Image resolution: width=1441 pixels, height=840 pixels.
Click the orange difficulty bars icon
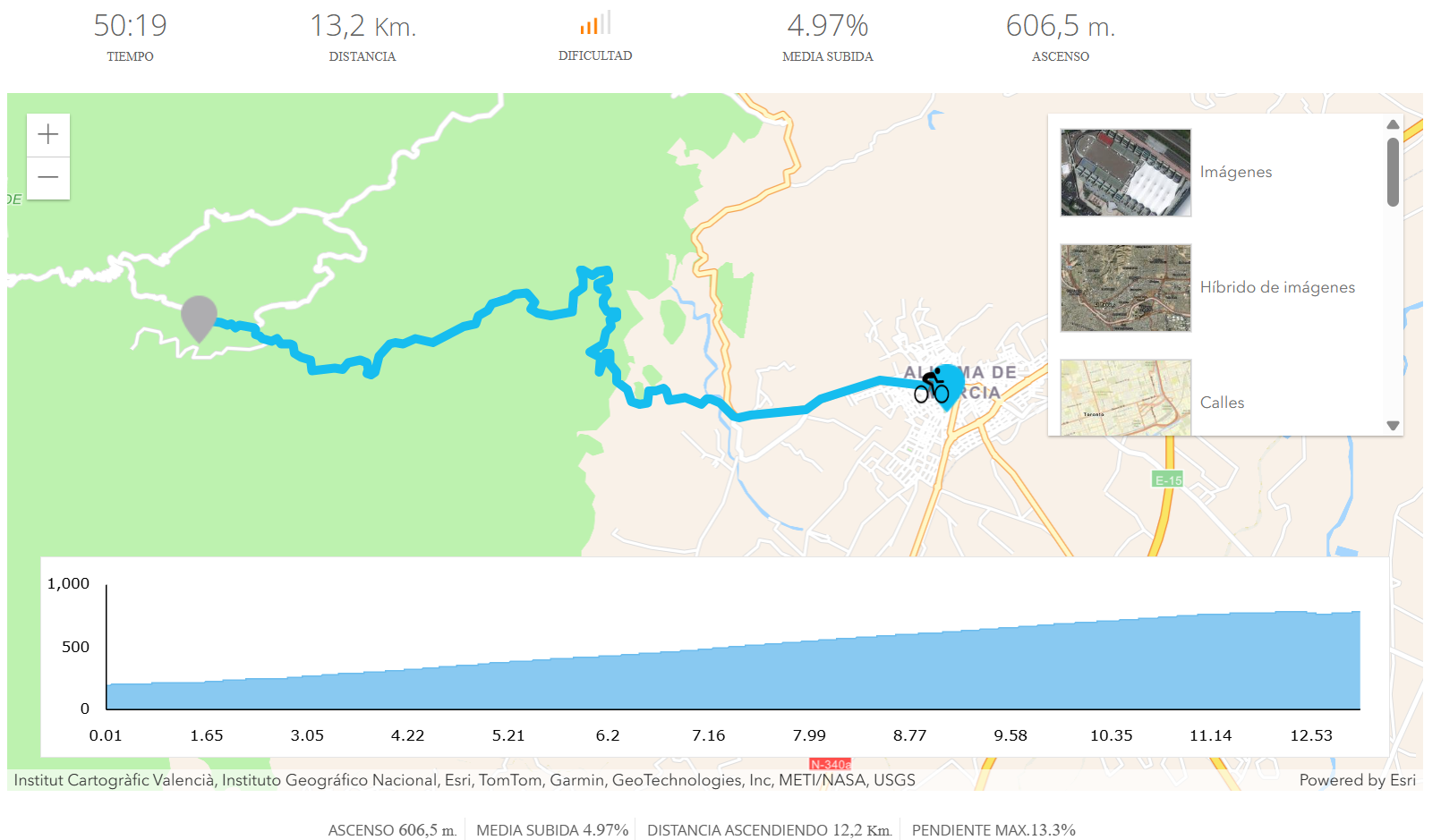pyautogui.click(x=594, y=24)
